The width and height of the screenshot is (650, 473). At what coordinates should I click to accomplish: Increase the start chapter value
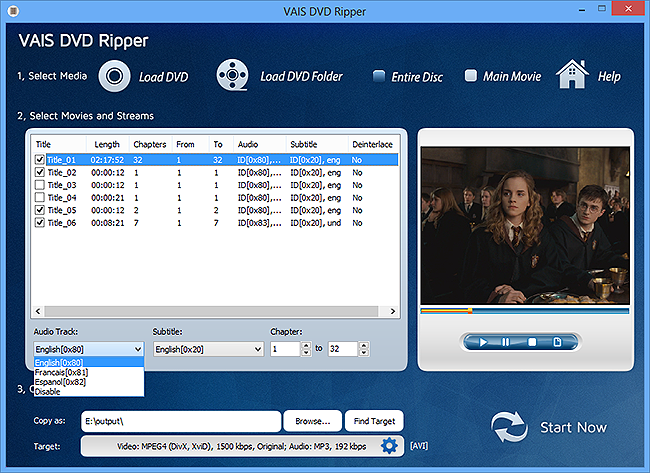[306, 345]
